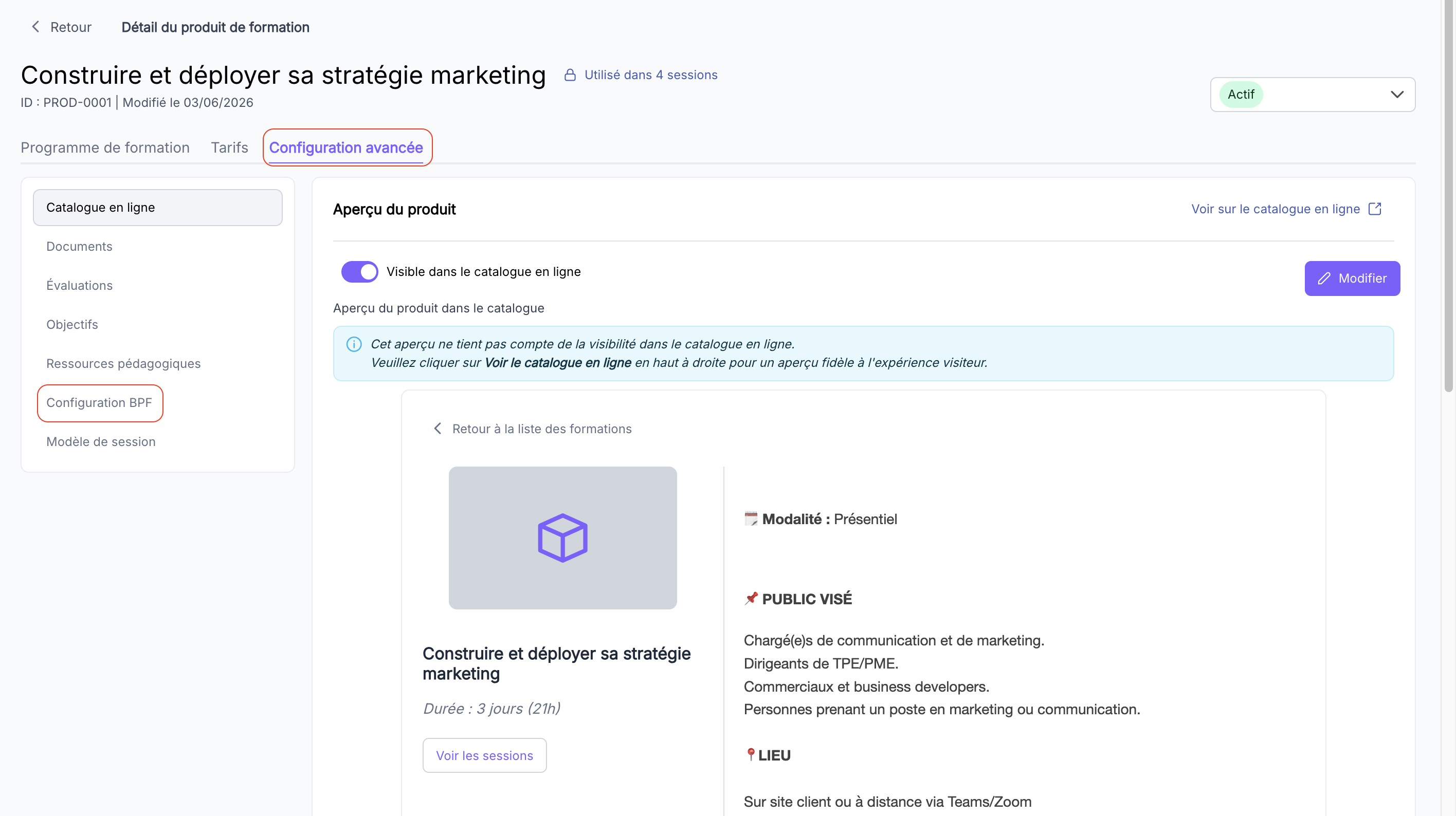Click the Voir les sessions button

pos(484,755)
